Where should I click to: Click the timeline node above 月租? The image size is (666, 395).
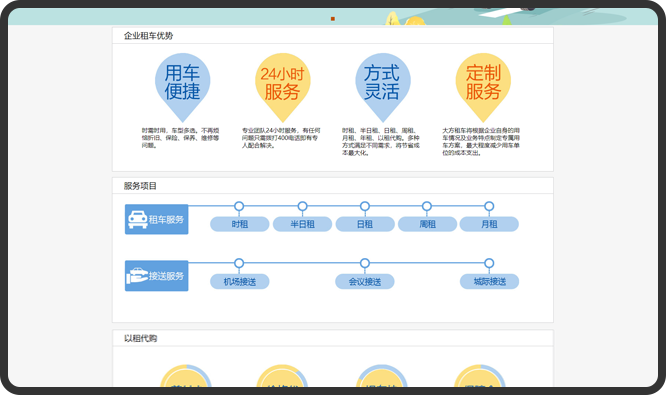(x=489, y=206)
